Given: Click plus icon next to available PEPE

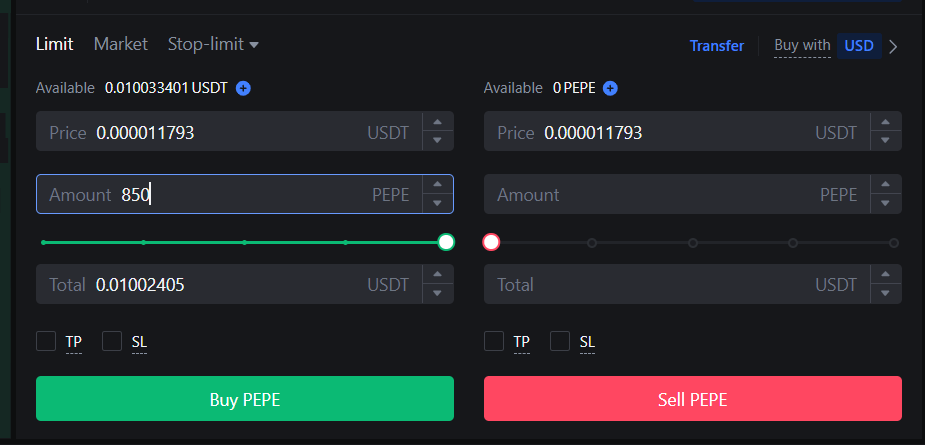Looking at the screenshot, I should [x=610, y=88].
